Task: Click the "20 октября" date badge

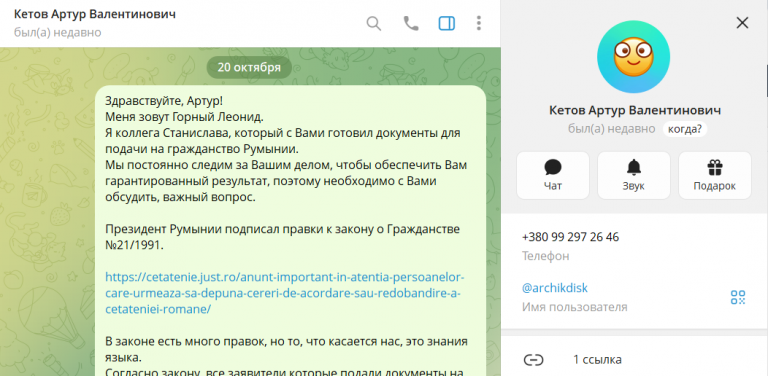Action: tap(249, 68)
